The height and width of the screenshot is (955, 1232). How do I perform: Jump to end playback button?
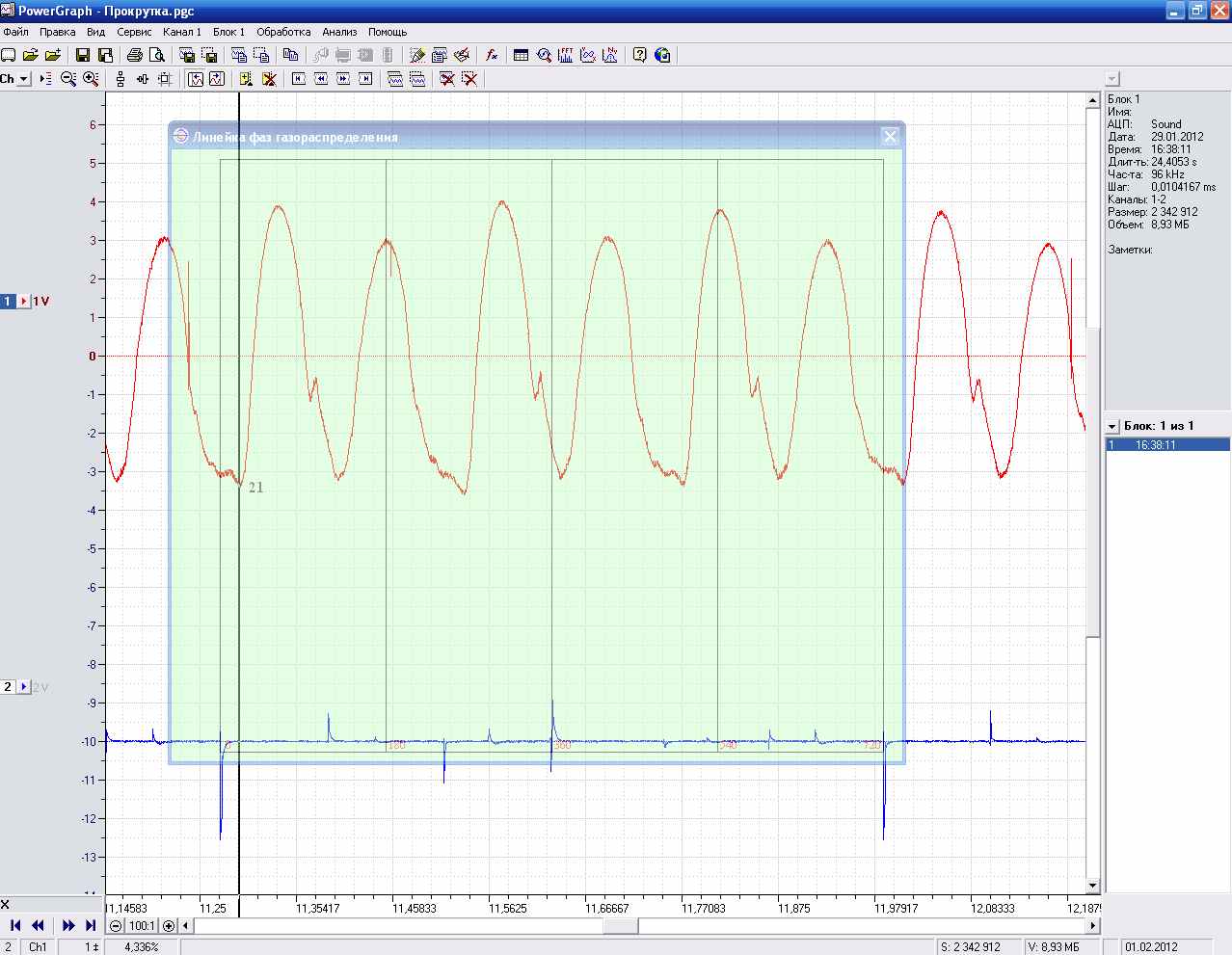tap(91, 925)
